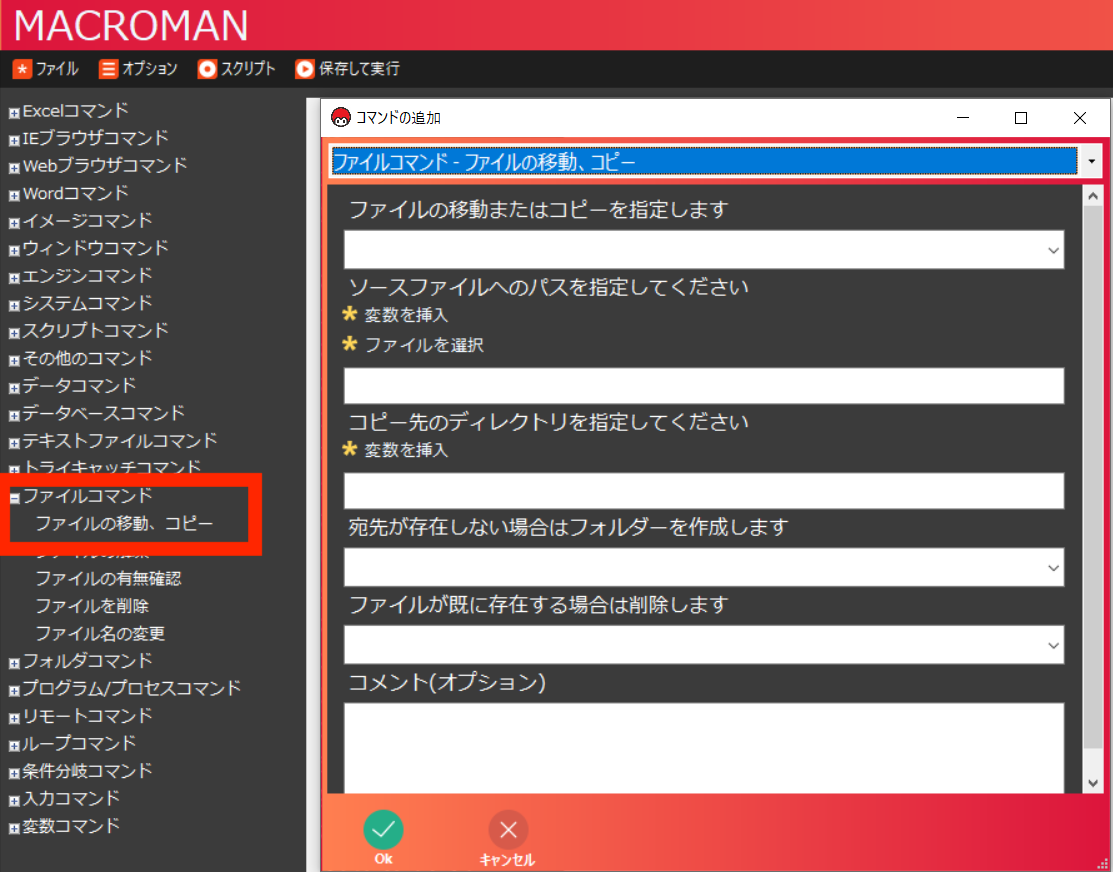Close the コマンドの追加 dialog window
Image resolution: width=1113 pixels, height=872 pixels.
tap(1080, 118)
